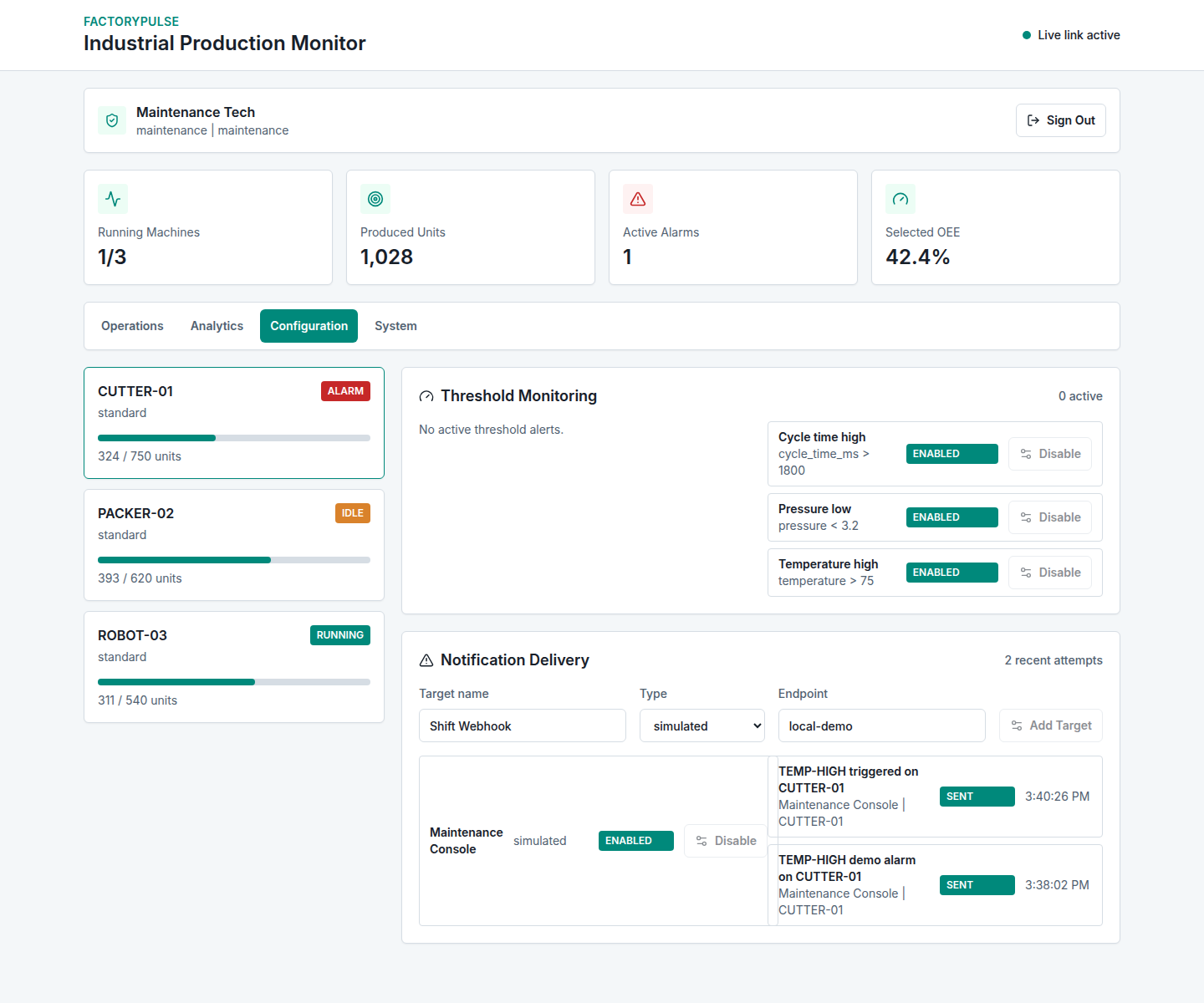1204x1003 pixels.
Task: Click the Produced Units value 1,028
Action: point(386,257)
